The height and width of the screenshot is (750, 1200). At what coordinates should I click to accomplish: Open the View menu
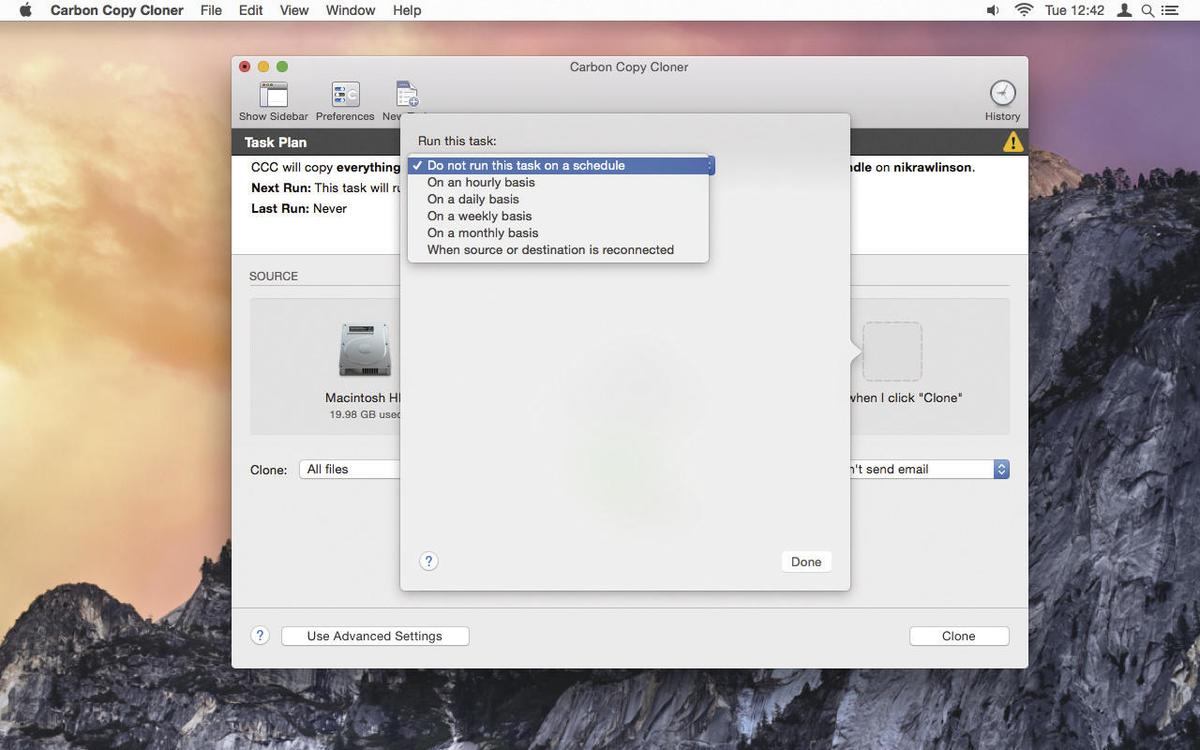(294, 10)
